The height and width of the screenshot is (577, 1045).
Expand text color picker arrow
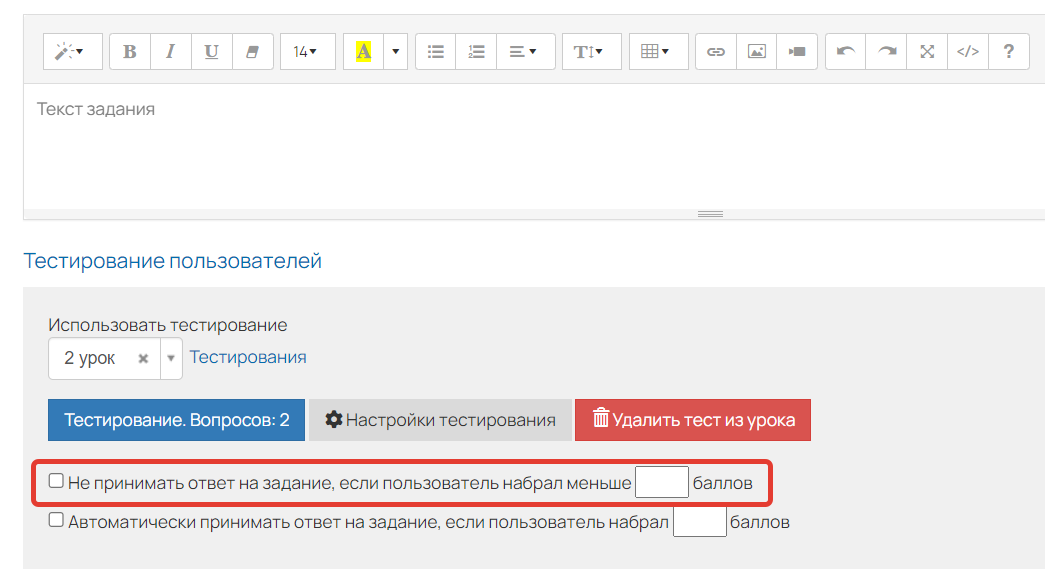coord(395,51)
